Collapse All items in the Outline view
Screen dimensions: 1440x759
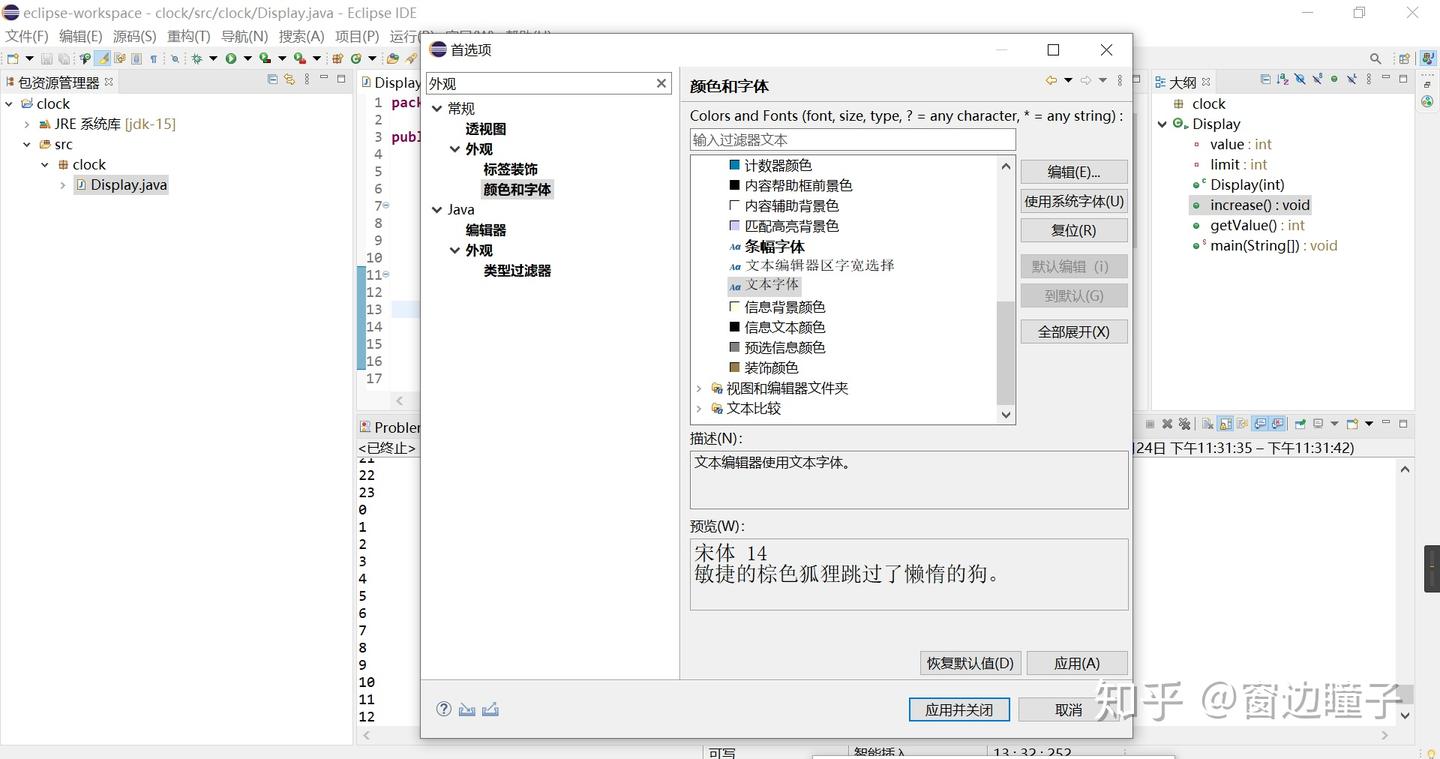pos(1266,81)
